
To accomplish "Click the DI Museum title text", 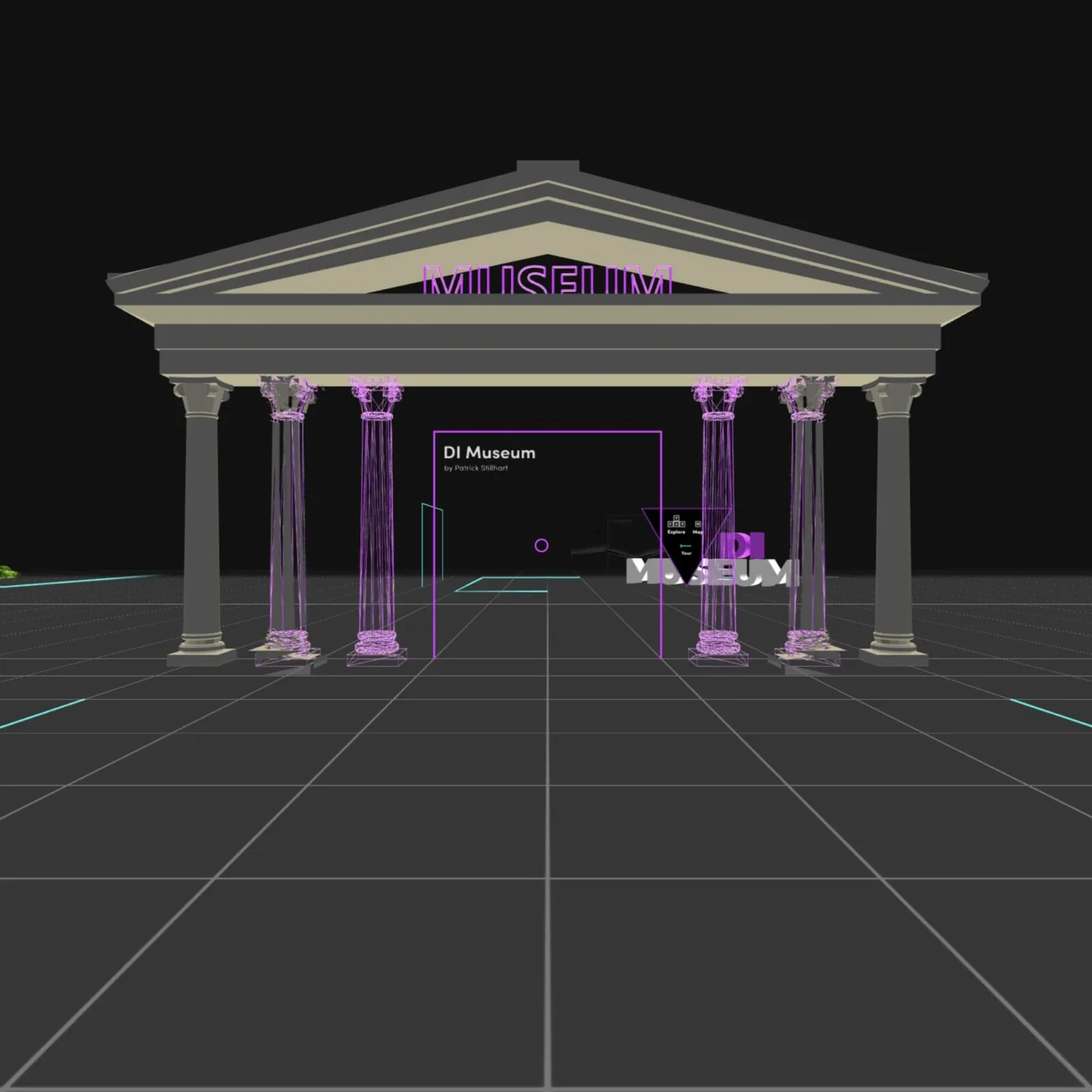I will (489, 452).
